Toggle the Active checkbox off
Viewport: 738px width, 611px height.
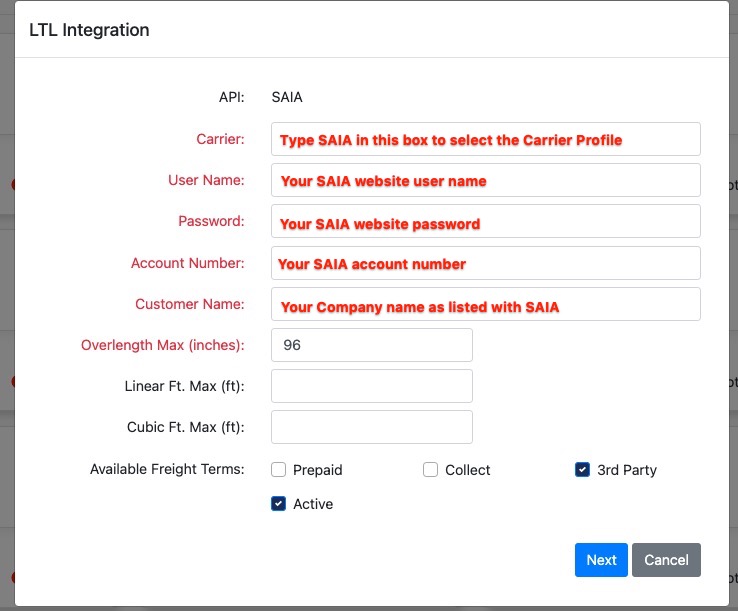[278, 504]
